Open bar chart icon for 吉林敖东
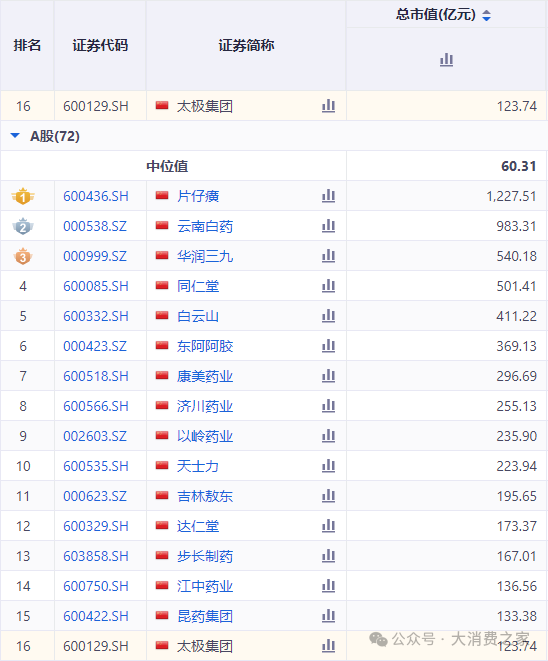 pos(328,496)
